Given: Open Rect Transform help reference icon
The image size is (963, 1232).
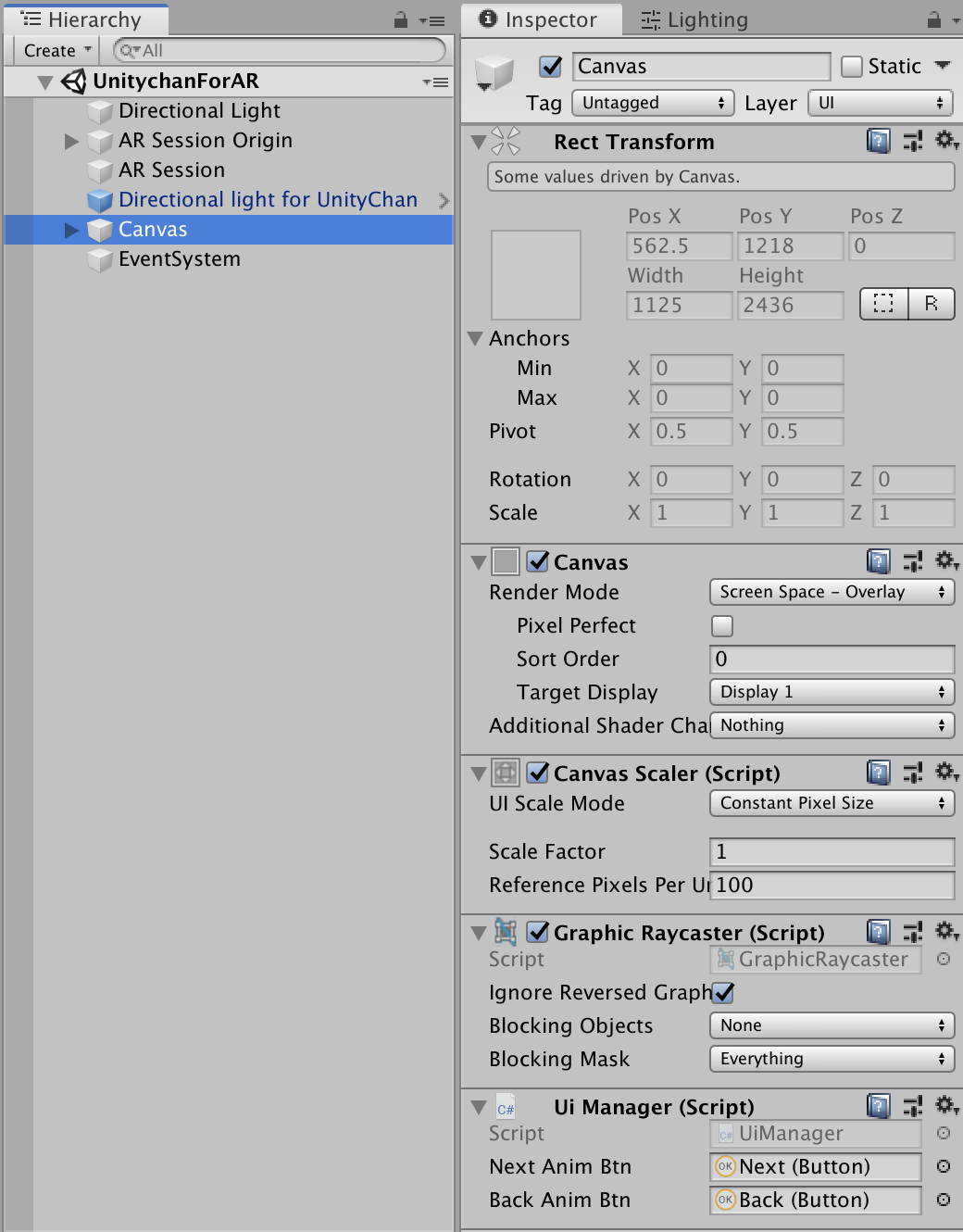Looking at the screenshot, I should [x=878, y=142].
